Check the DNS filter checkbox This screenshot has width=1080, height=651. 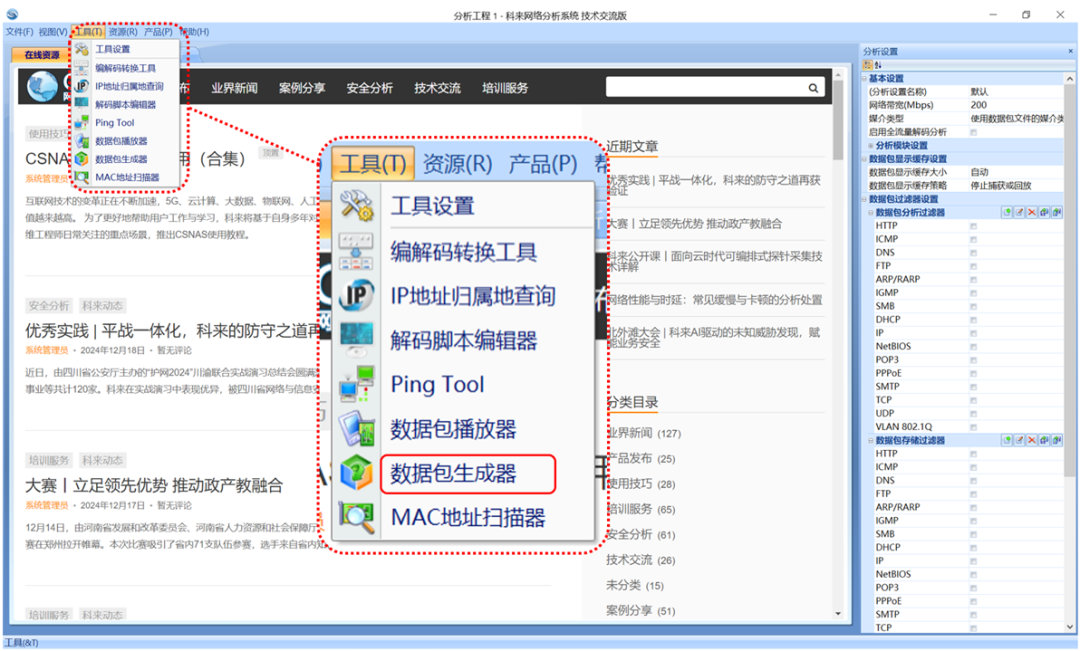[x=974, y=252]
